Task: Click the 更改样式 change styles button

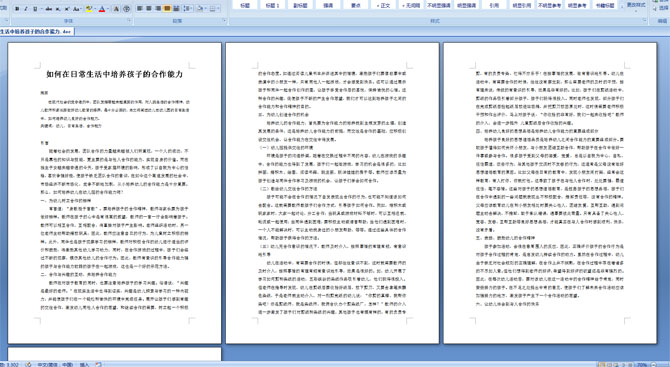Action: point(635,5)
